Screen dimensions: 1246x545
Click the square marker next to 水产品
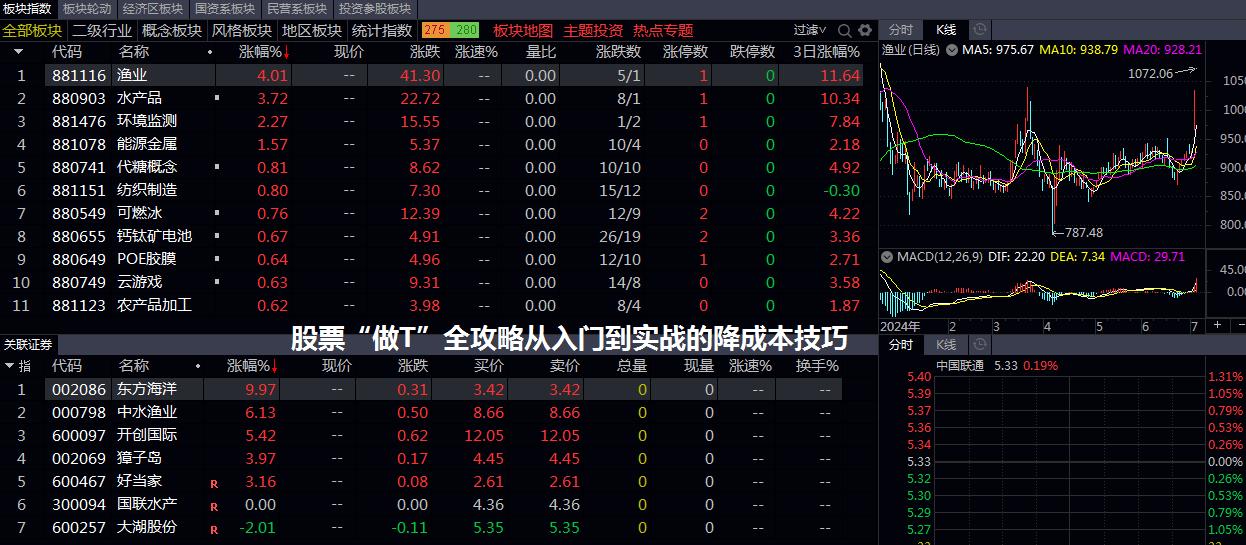click(216, 98)
